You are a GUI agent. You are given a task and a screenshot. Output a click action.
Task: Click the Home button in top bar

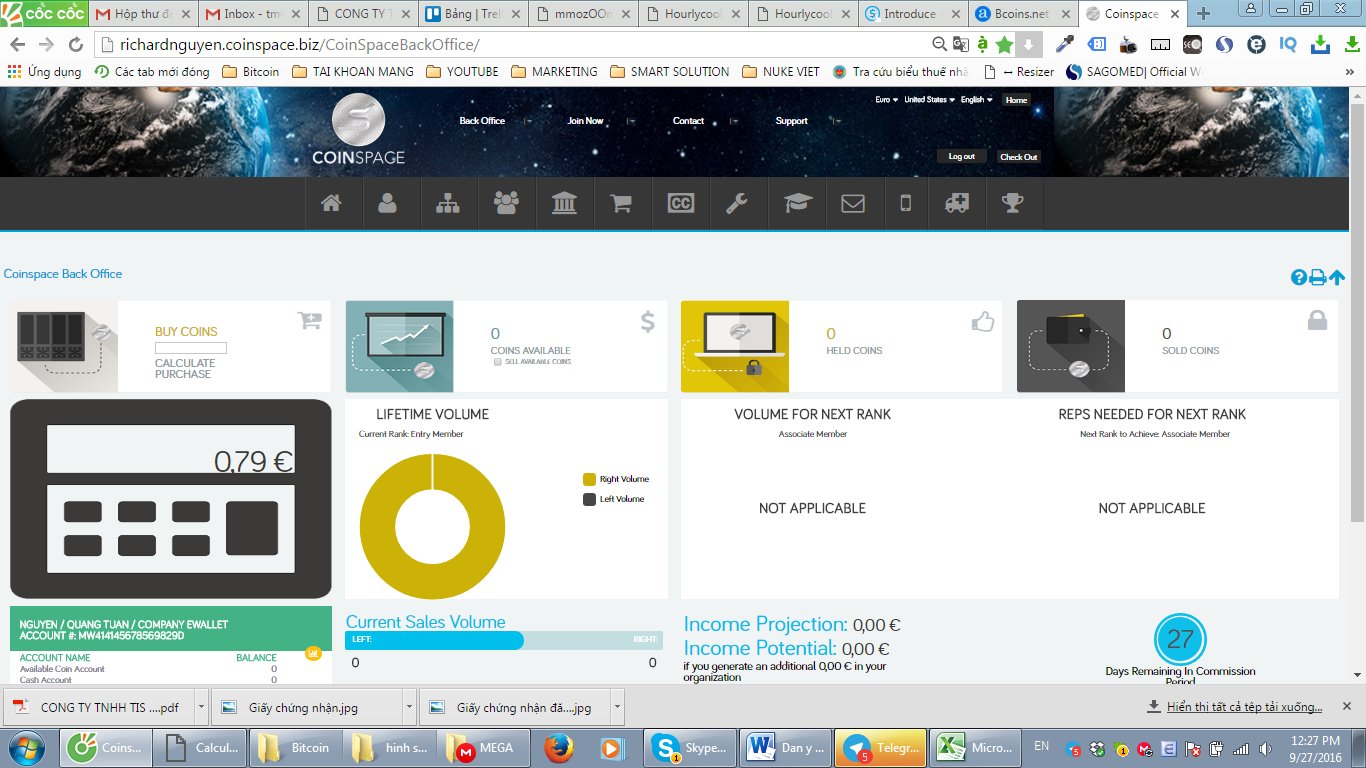(1016, 100)
